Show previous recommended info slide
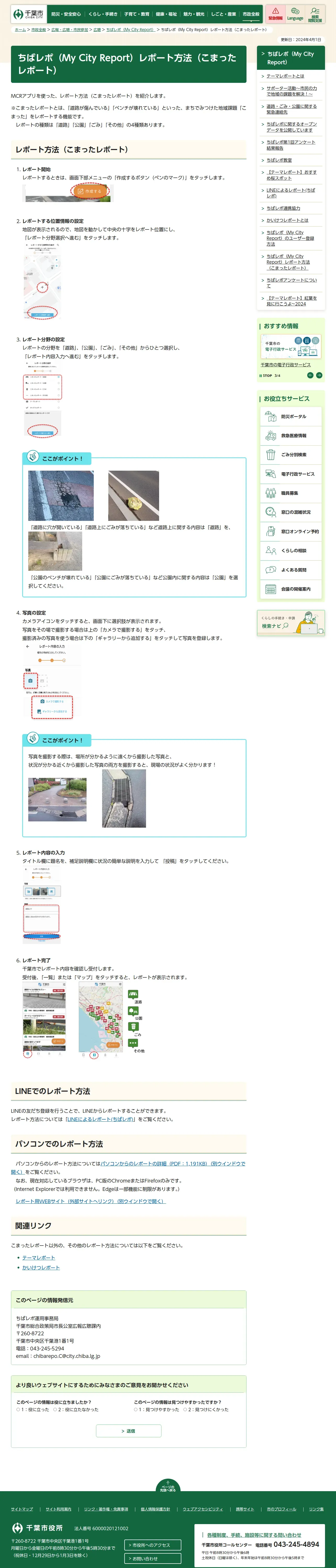Image resolution: width=336 pixels, height=1568 pixels. pos(310,376)
